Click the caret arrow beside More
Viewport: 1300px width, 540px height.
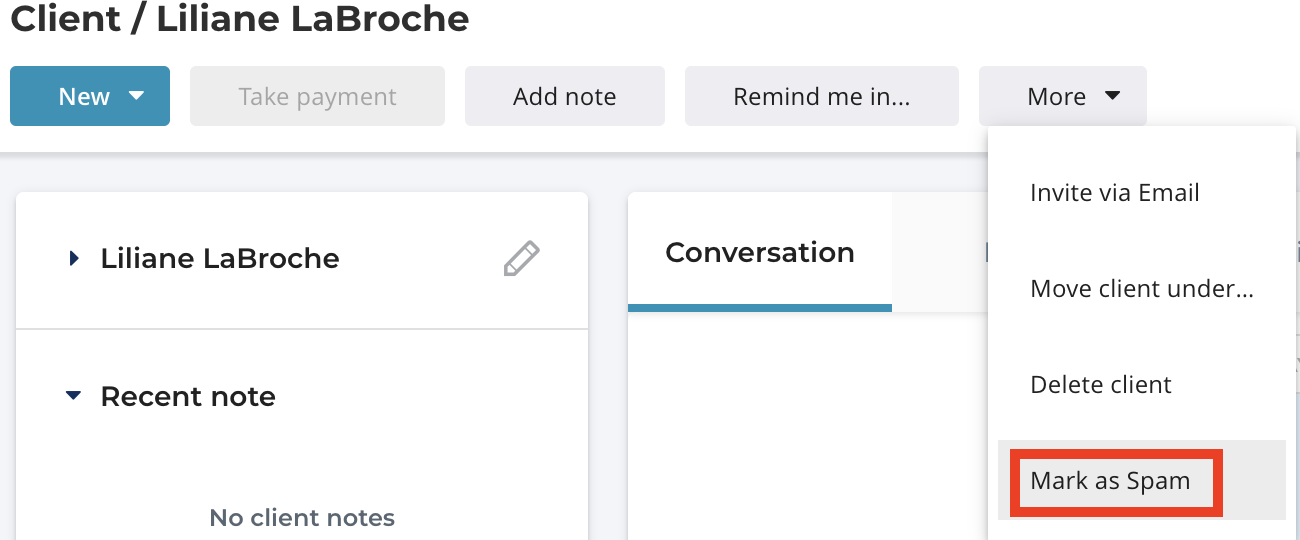pos(1112,96)
